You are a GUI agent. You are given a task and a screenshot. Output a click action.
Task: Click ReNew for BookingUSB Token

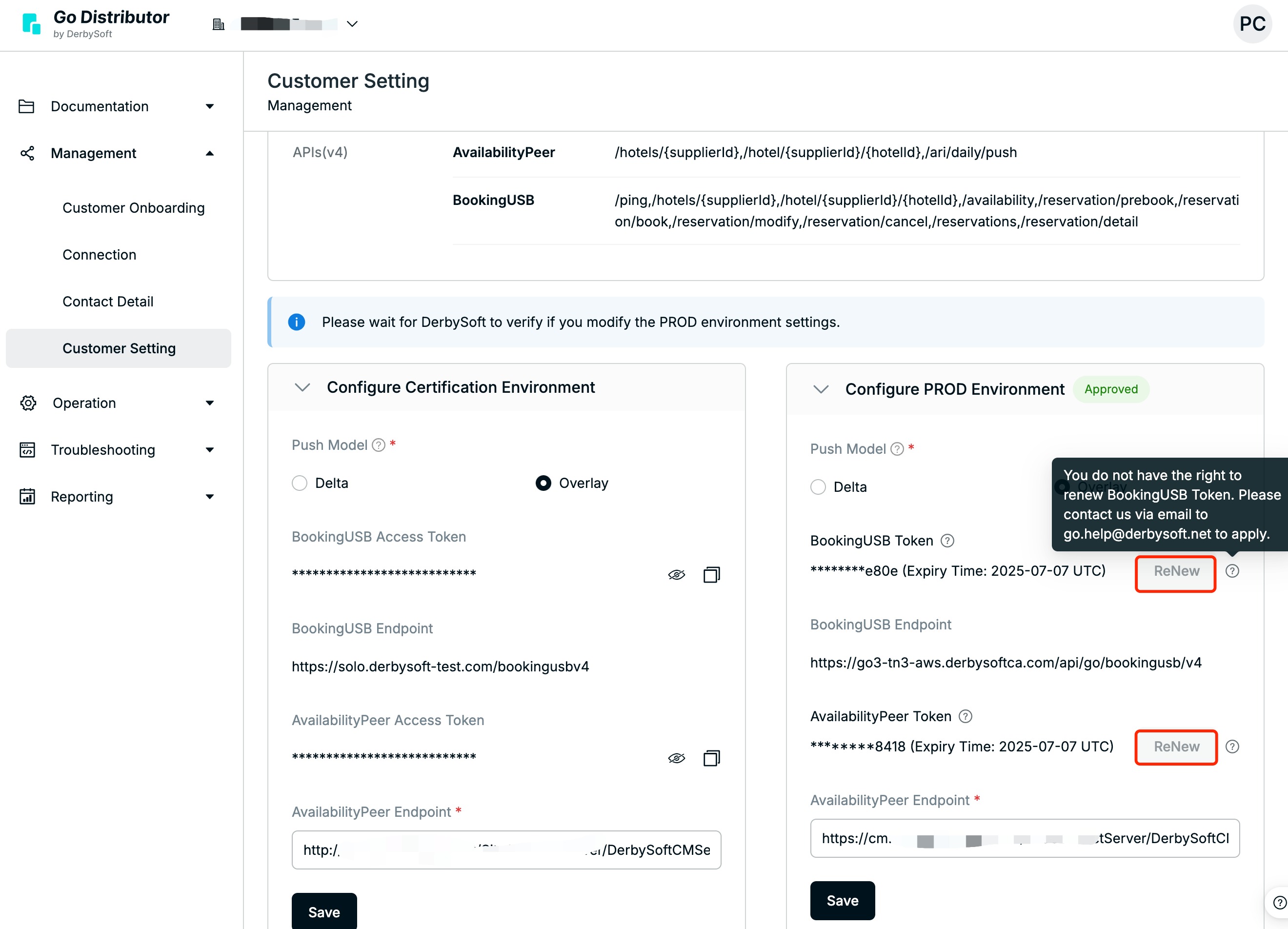point(1176,571)
